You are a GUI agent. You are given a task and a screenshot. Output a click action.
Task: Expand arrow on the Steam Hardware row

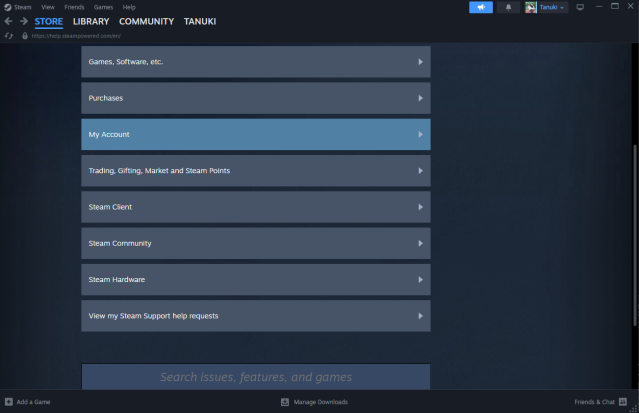[421, 279]
